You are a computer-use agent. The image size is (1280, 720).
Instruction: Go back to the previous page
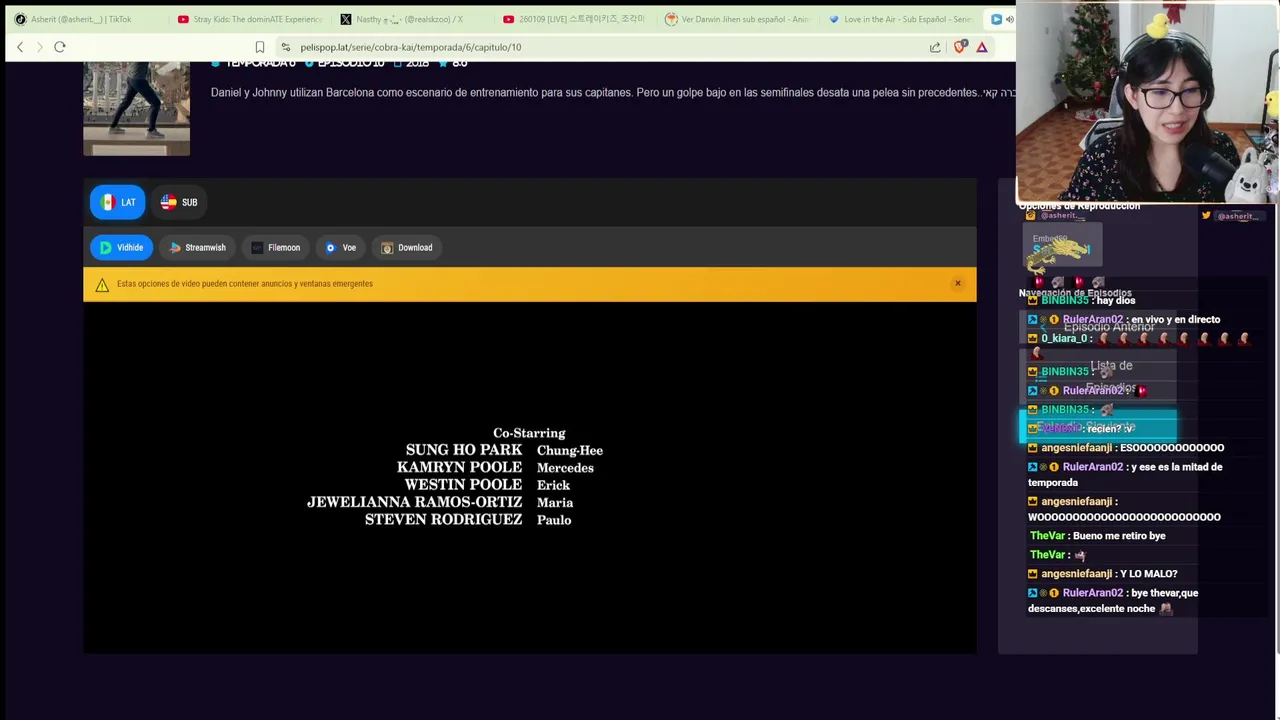tap(20, 47)
